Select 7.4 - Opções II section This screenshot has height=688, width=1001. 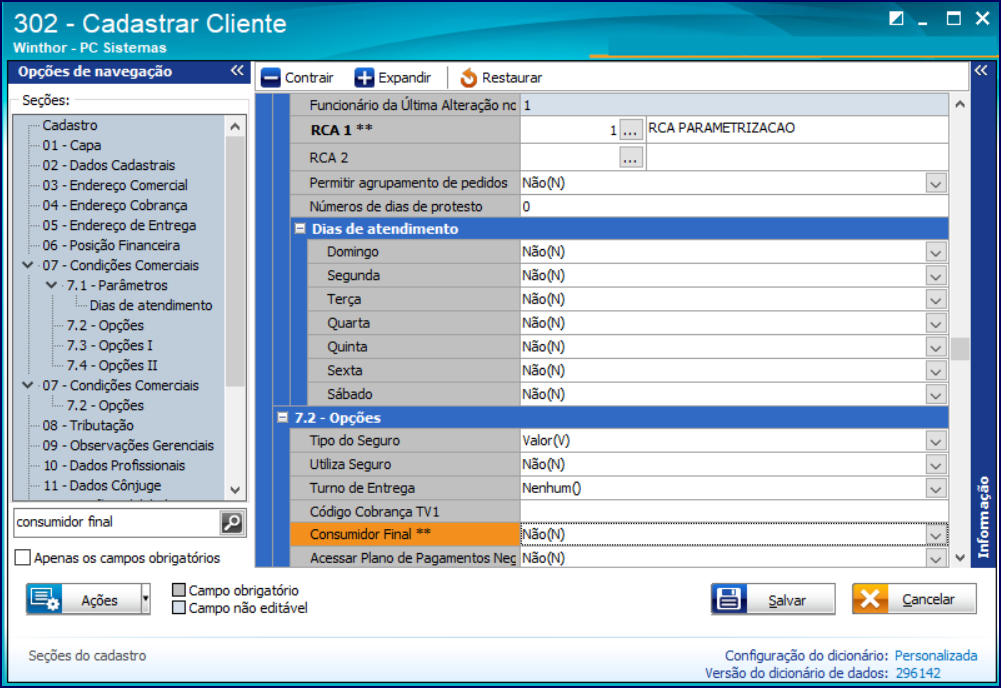112,366
